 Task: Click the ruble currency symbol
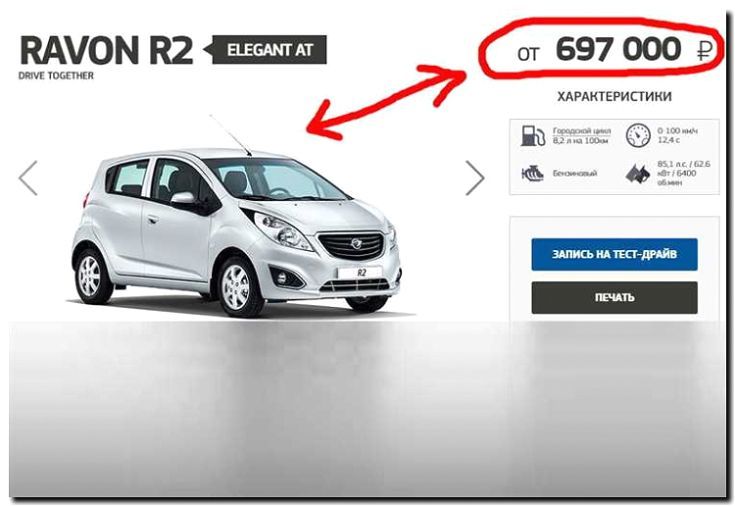[704, 50]
